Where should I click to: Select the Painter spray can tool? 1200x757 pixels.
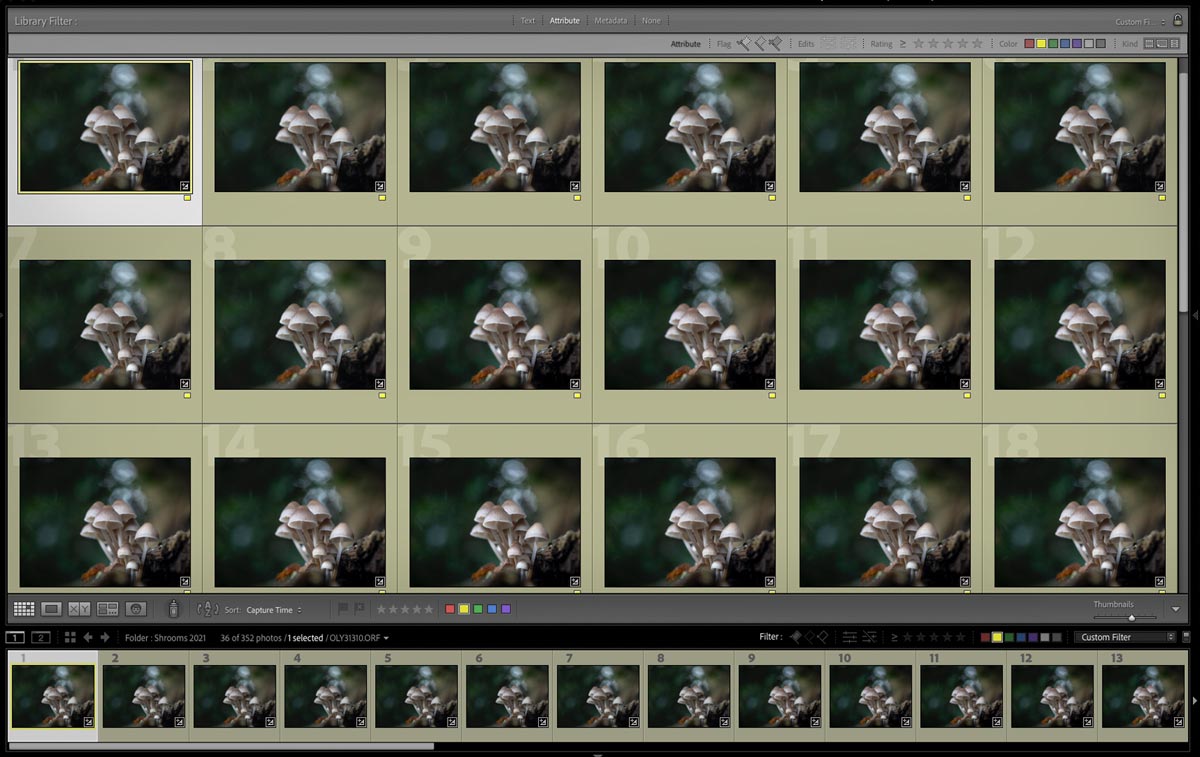pos(173,609)
